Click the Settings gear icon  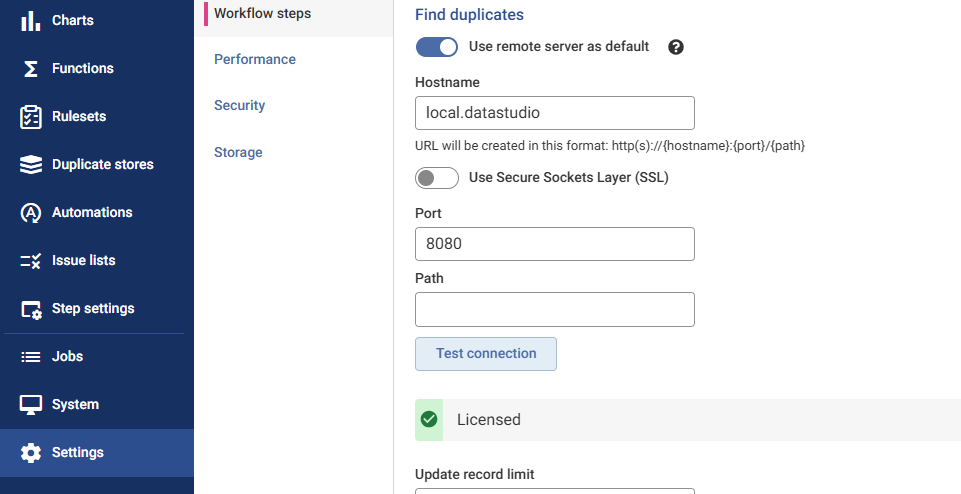click(x=31, y=452)
